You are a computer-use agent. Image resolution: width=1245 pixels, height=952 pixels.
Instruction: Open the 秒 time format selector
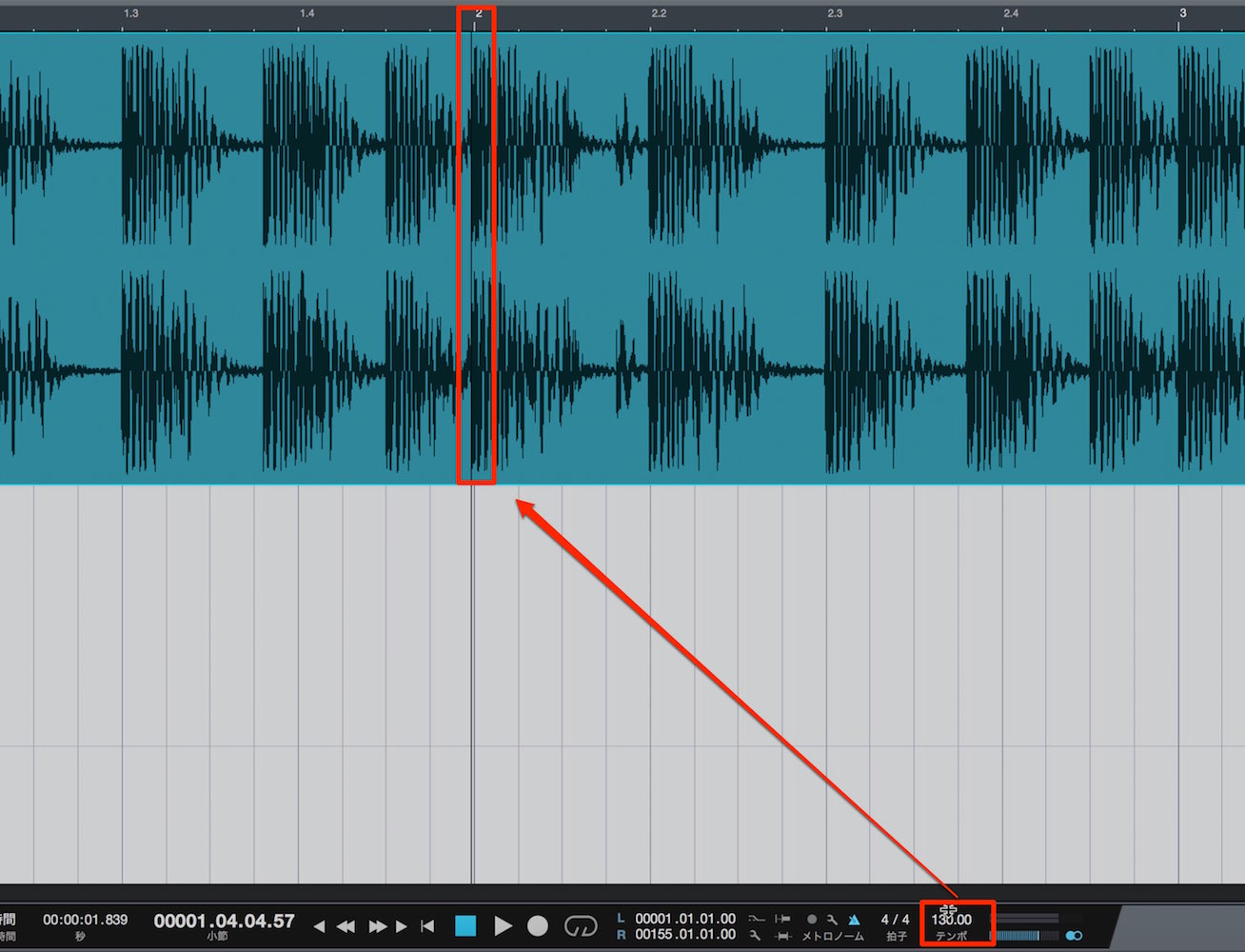pyautogui.click(x=81, y=937)
